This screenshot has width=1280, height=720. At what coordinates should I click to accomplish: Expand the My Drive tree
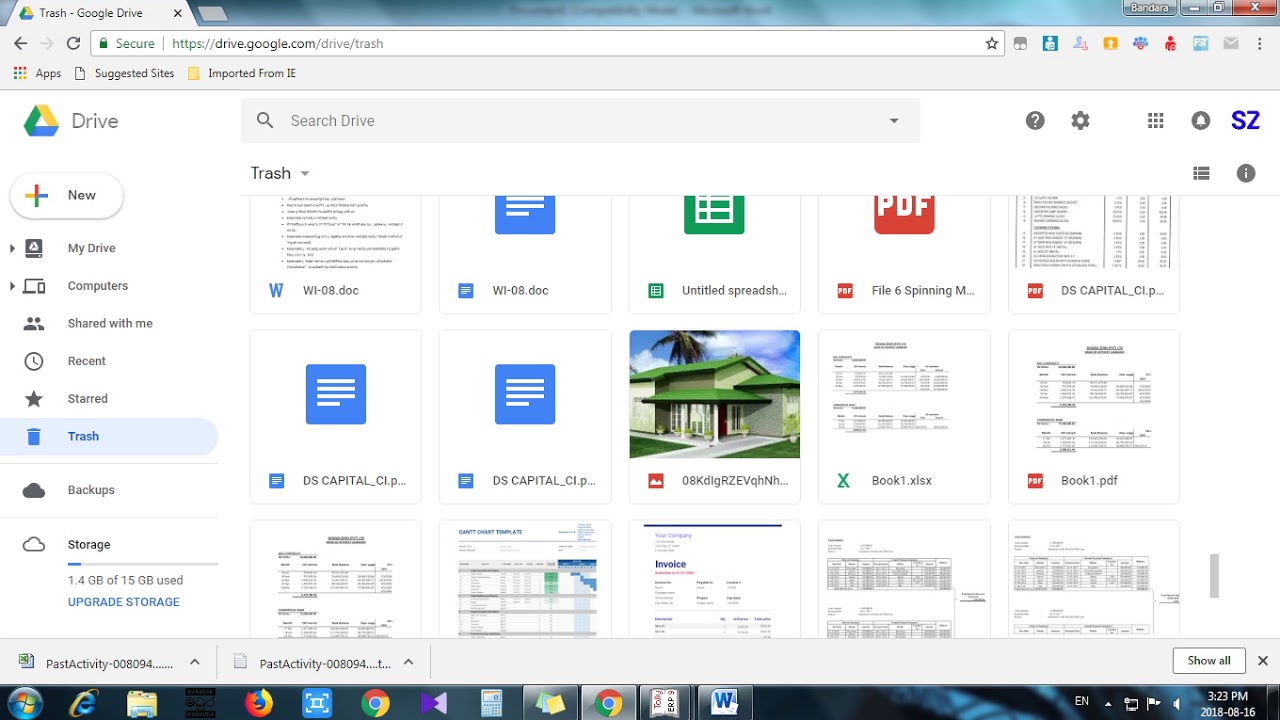(x=12, y=248)
